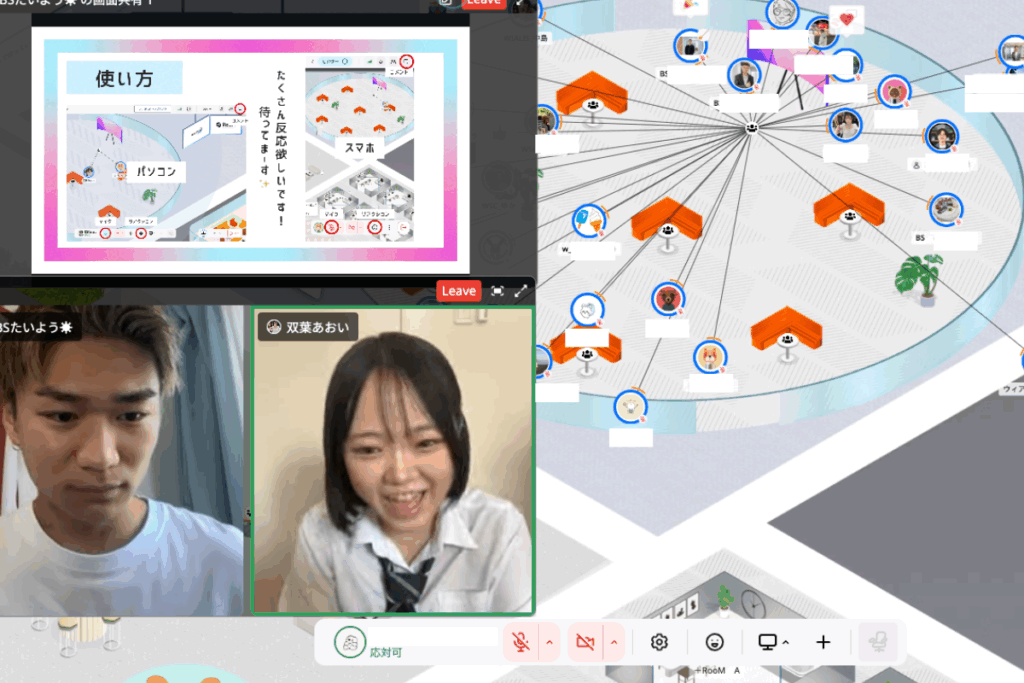Click the away chair icon

pyautogui.click(x=878, y=643)
